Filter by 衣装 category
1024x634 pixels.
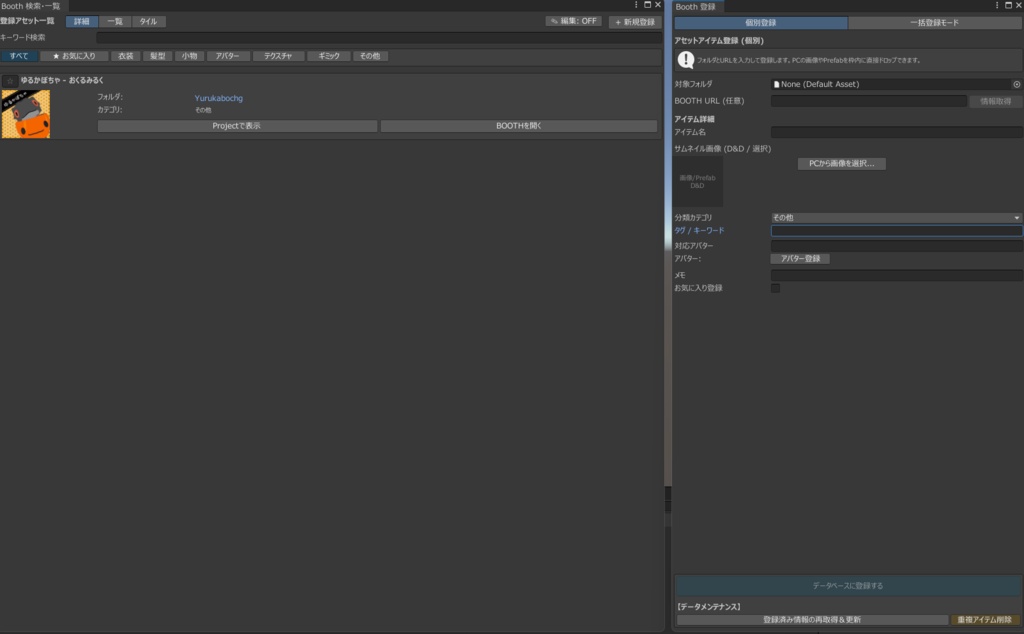point(125,56)
